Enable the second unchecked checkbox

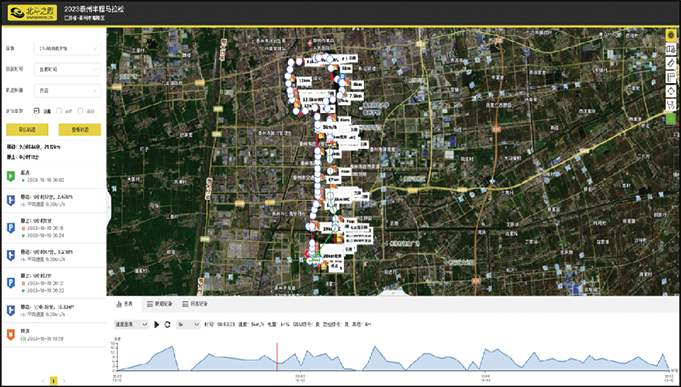click(x=59, y=111)
